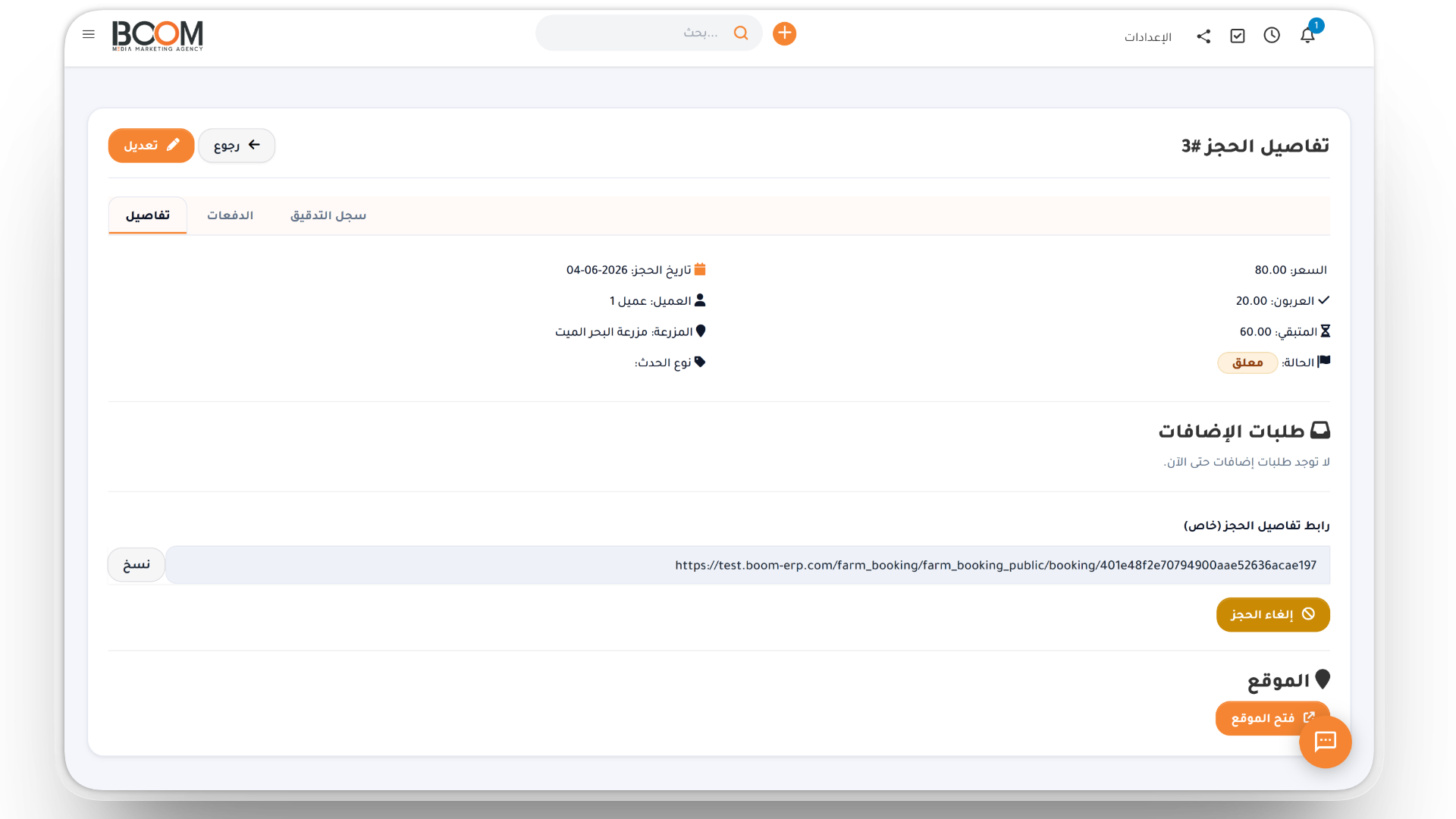Click the booking date 04-06-2026 text
The height and width of the screenshot is (819, 1456).
[597, 270]
